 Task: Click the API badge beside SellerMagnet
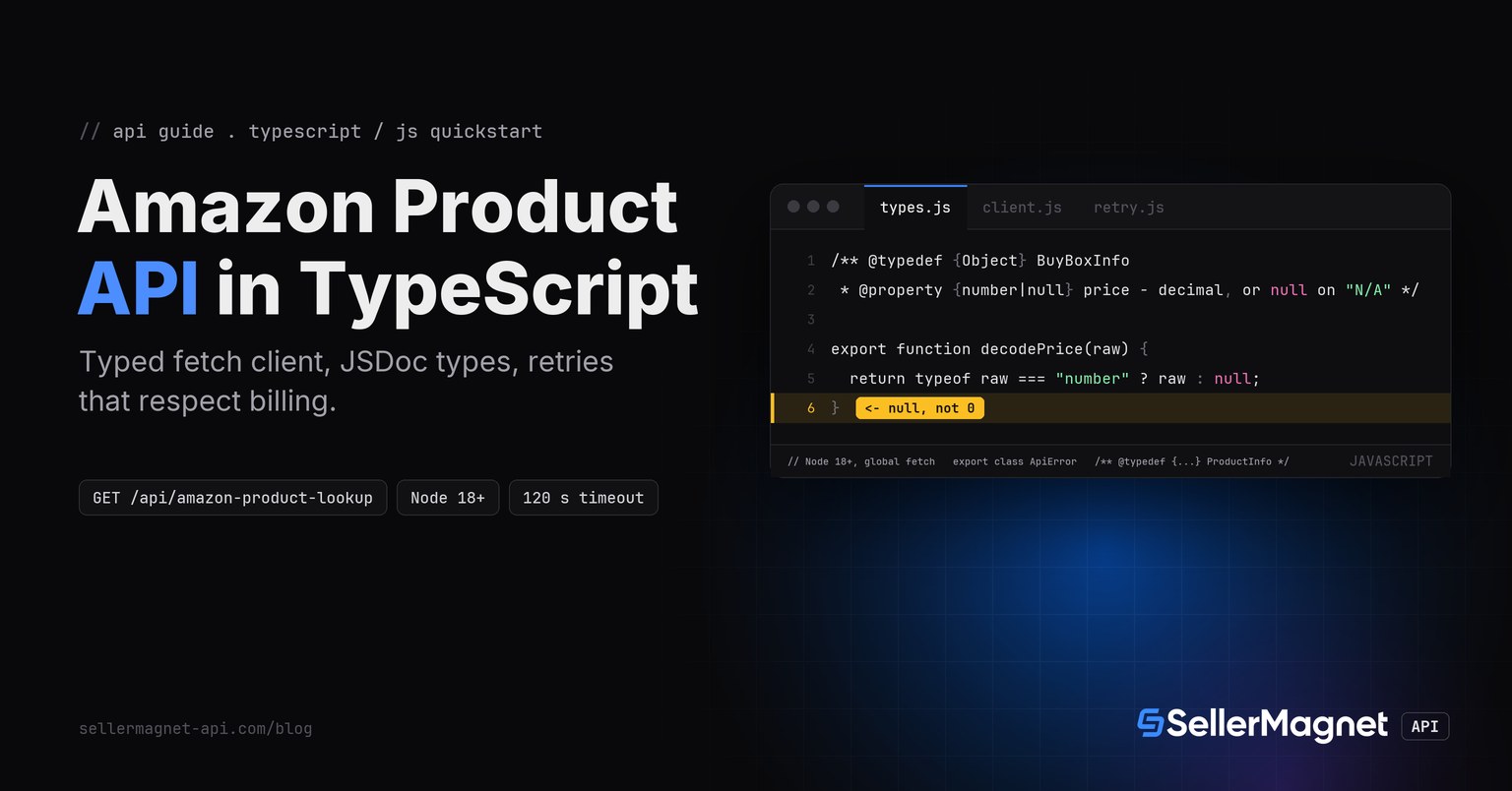(x=1424, y=726)
